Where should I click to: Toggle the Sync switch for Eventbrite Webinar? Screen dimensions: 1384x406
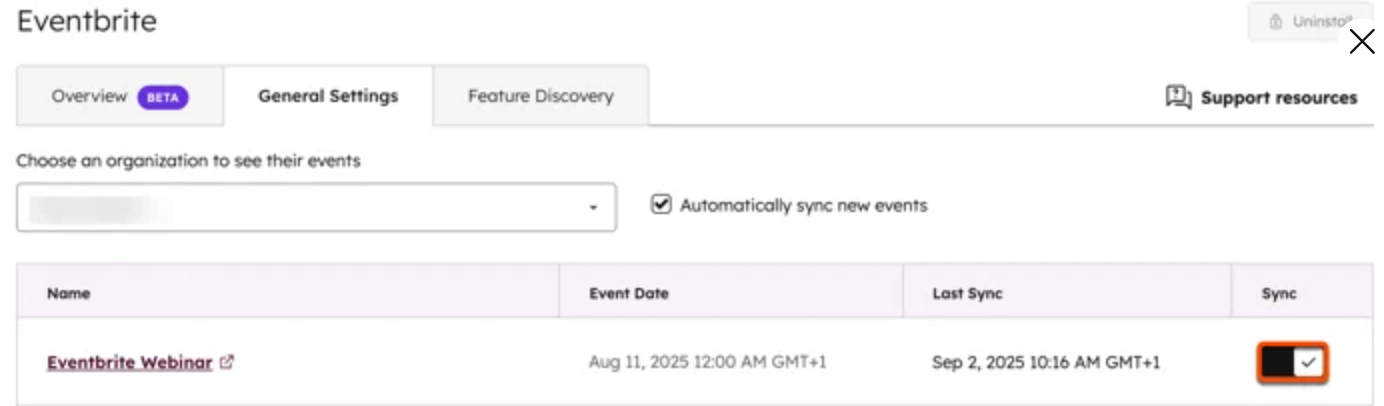1292,362
